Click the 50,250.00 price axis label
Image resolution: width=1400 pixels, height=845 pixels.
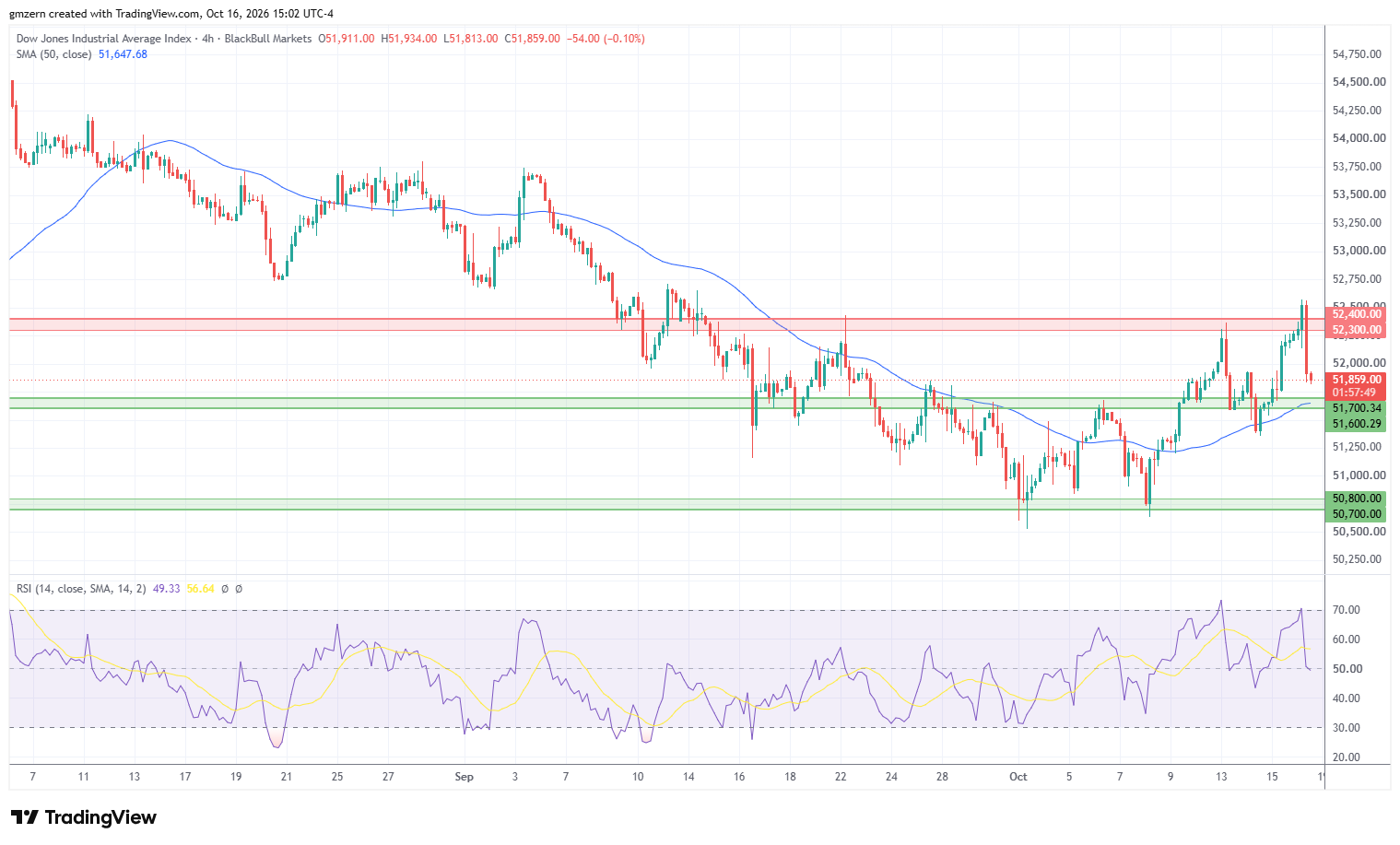tap(1357, 559)
